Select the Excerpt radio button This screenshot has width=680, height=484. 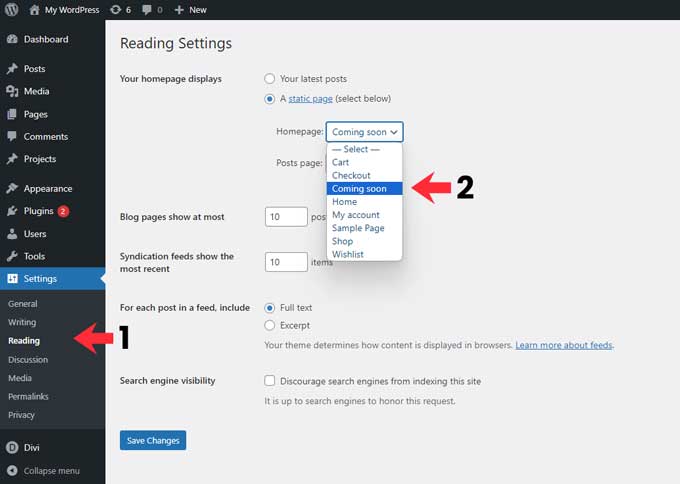coord(270,325)
